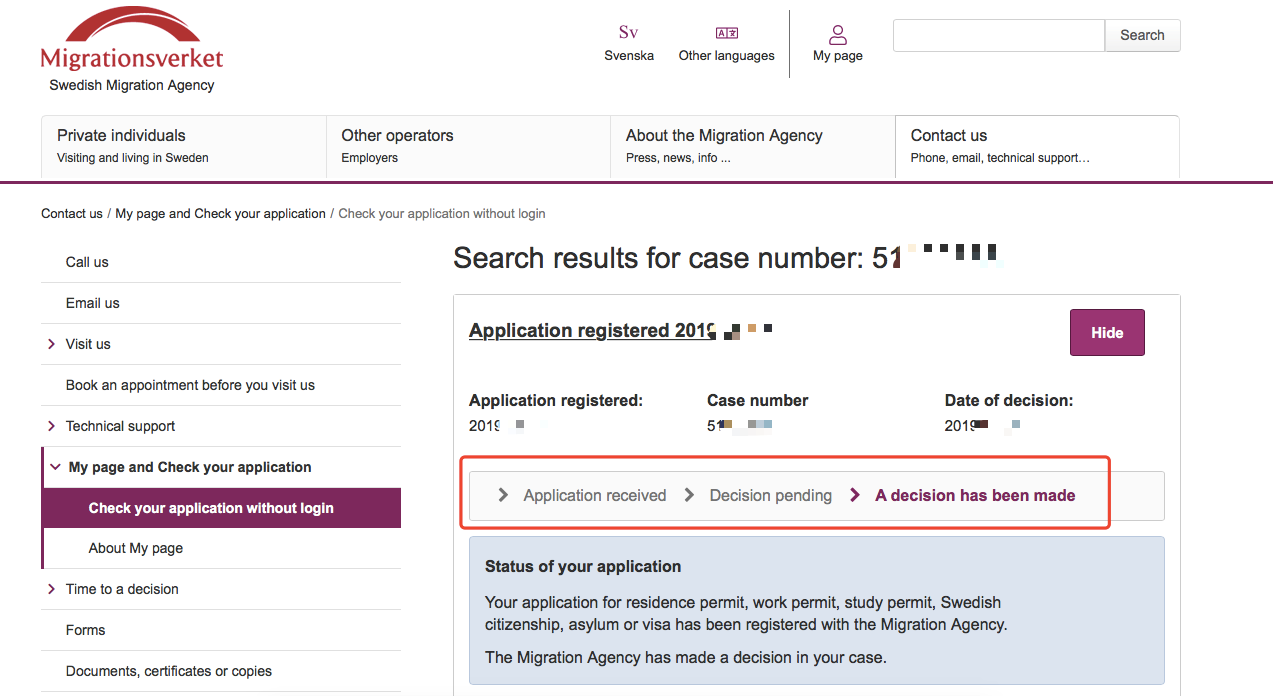Click the Search button
The height and width of the screenshot is (696, 1273).
tap(1142, 35)
